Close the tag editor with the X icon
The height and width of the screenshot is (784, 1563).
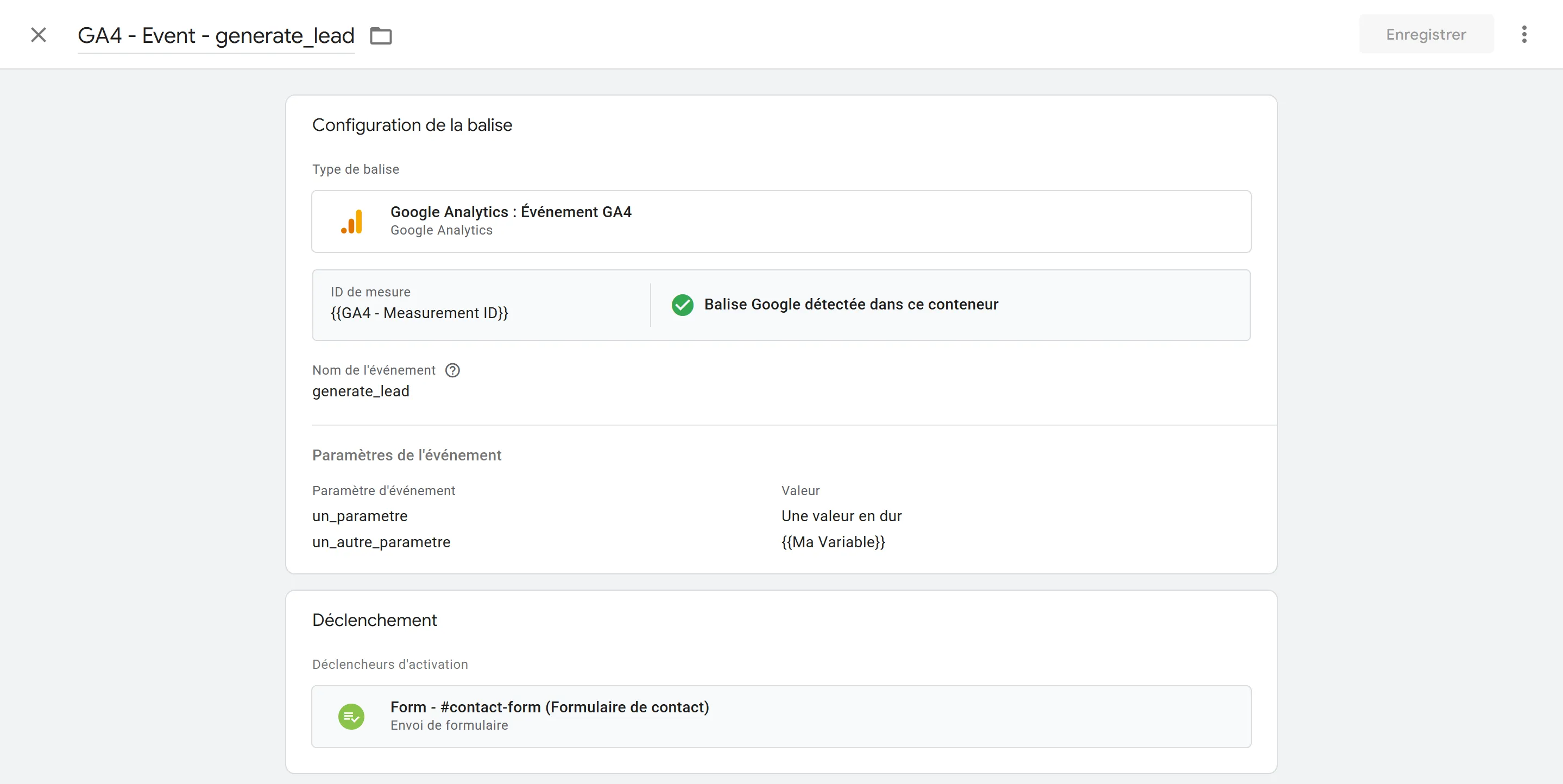[x=38, y=35]
